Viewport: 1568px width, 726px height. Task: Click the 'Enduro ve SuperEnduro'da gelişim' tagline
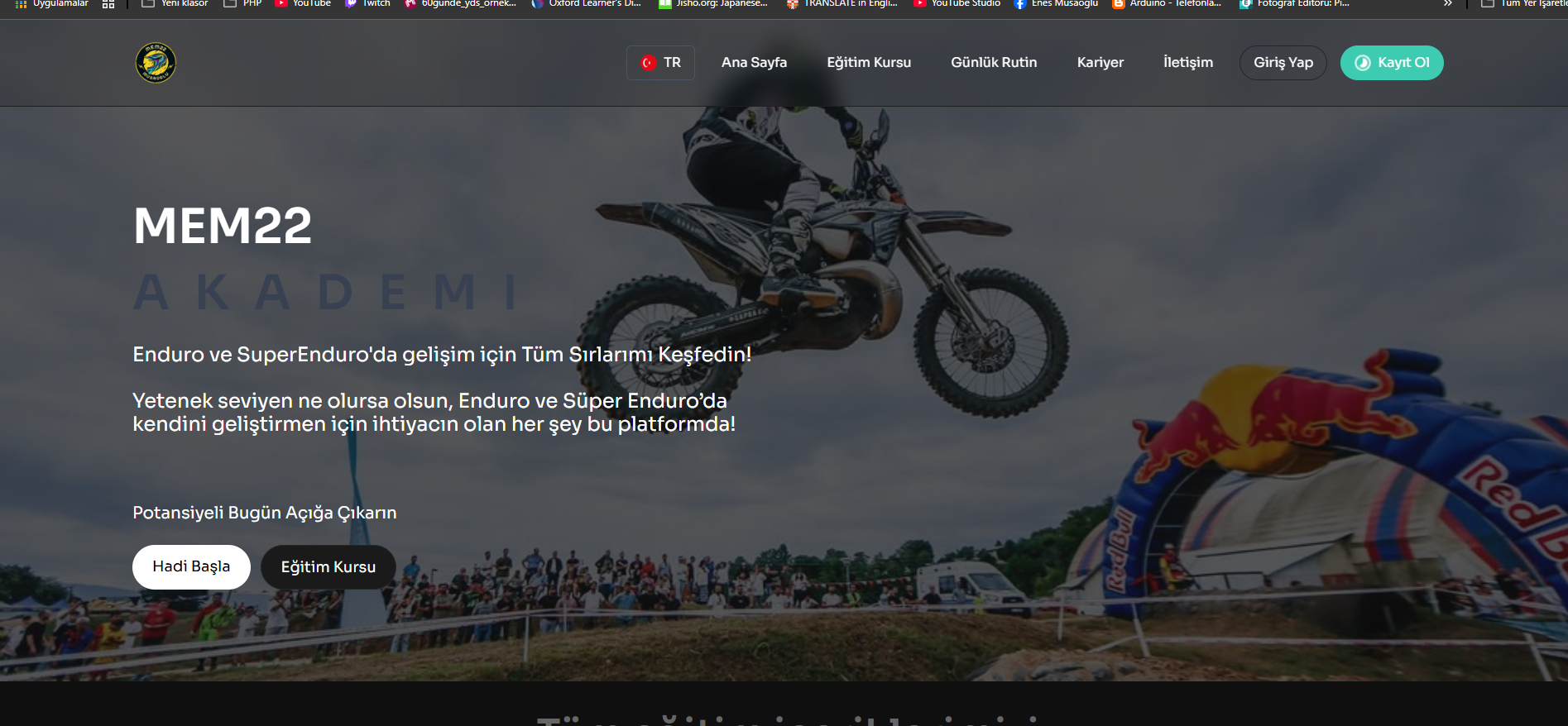[x=442, y=355]
